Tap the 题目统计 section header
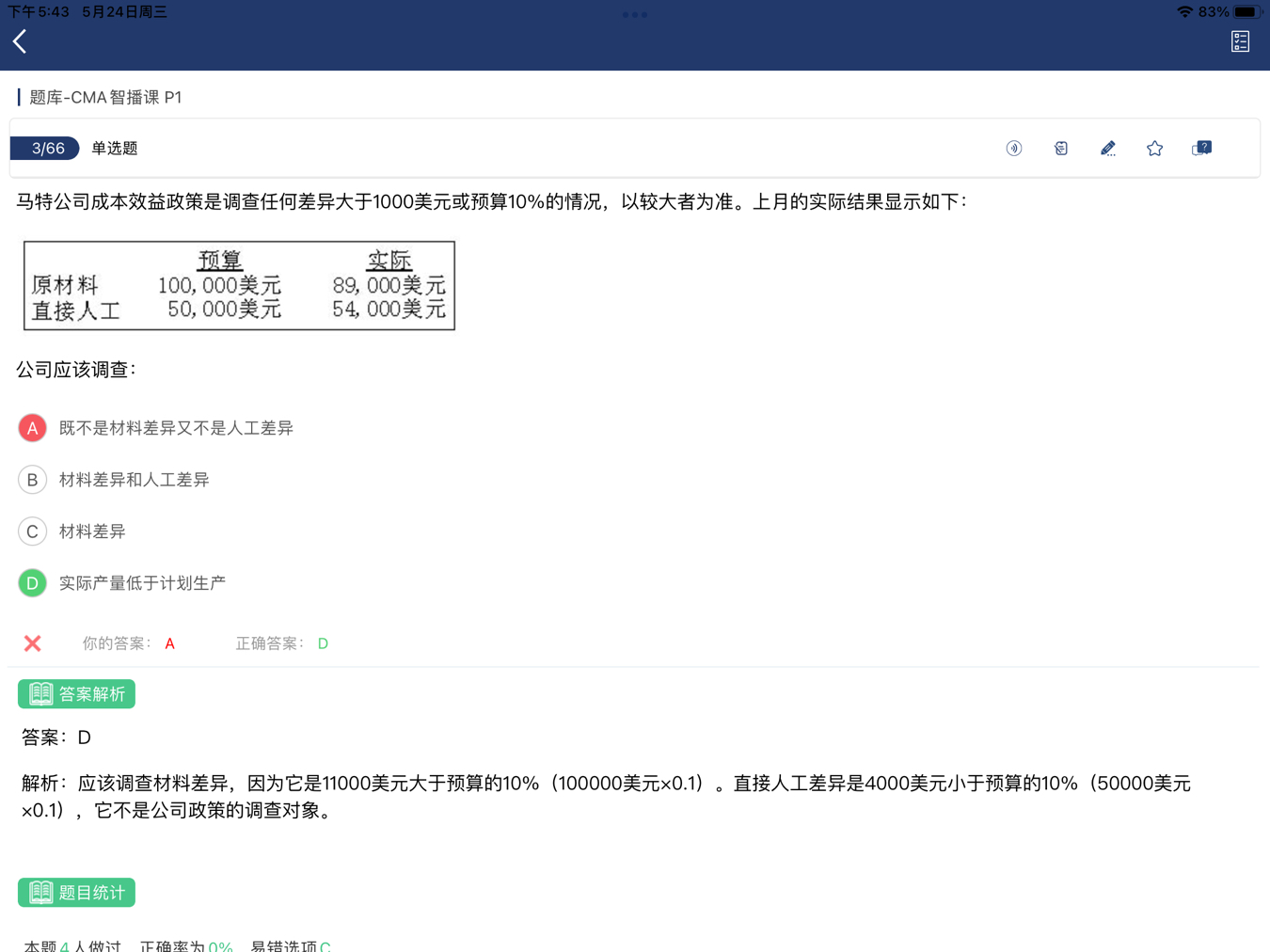The height and width of the screenshot is (952, 1270). tap(76, 893)
